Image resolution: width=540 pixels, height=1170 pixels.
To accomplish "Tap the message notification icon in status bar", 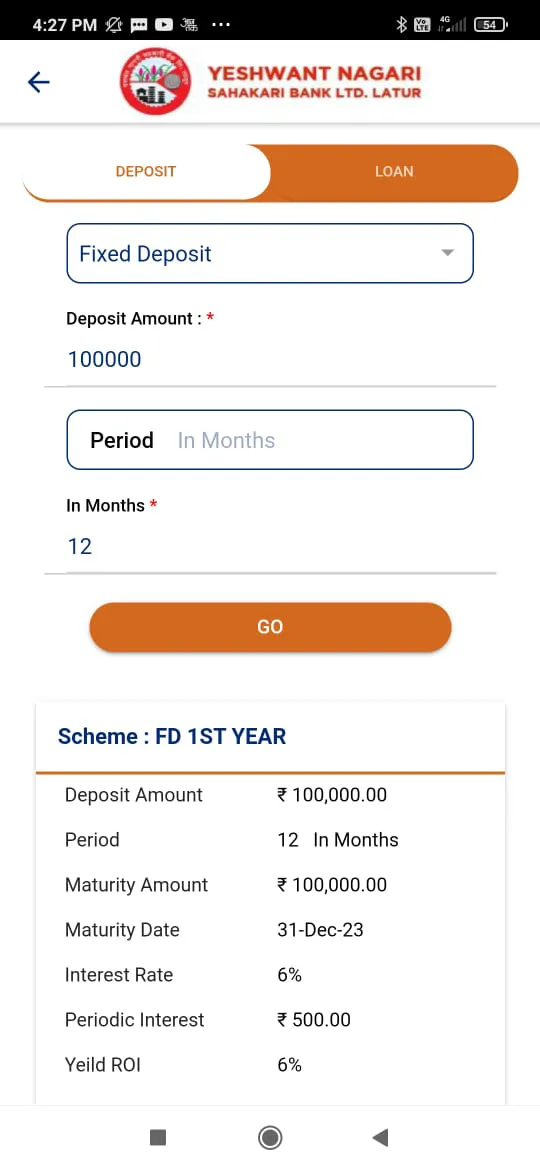I will pos(139,25).
